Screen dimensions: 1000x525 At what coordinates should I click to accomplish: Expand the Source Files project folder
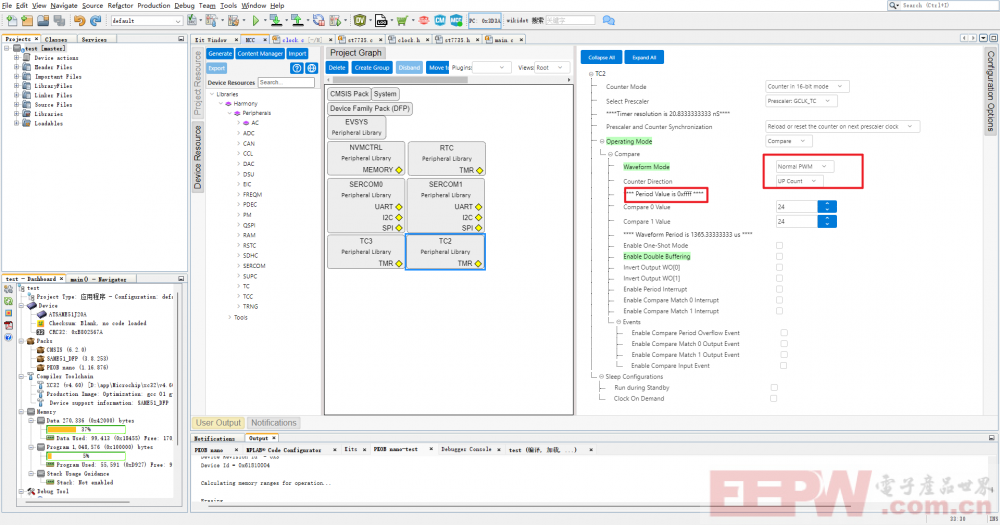click(17, 105)
